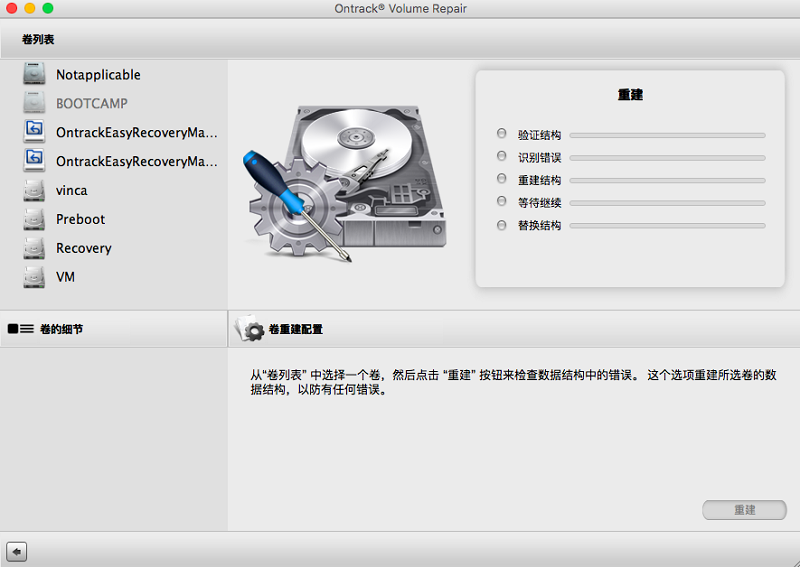Click the BOOTCAMP drive icon
800x567 pixels.
pyautogui.click(x=35, y=103)
